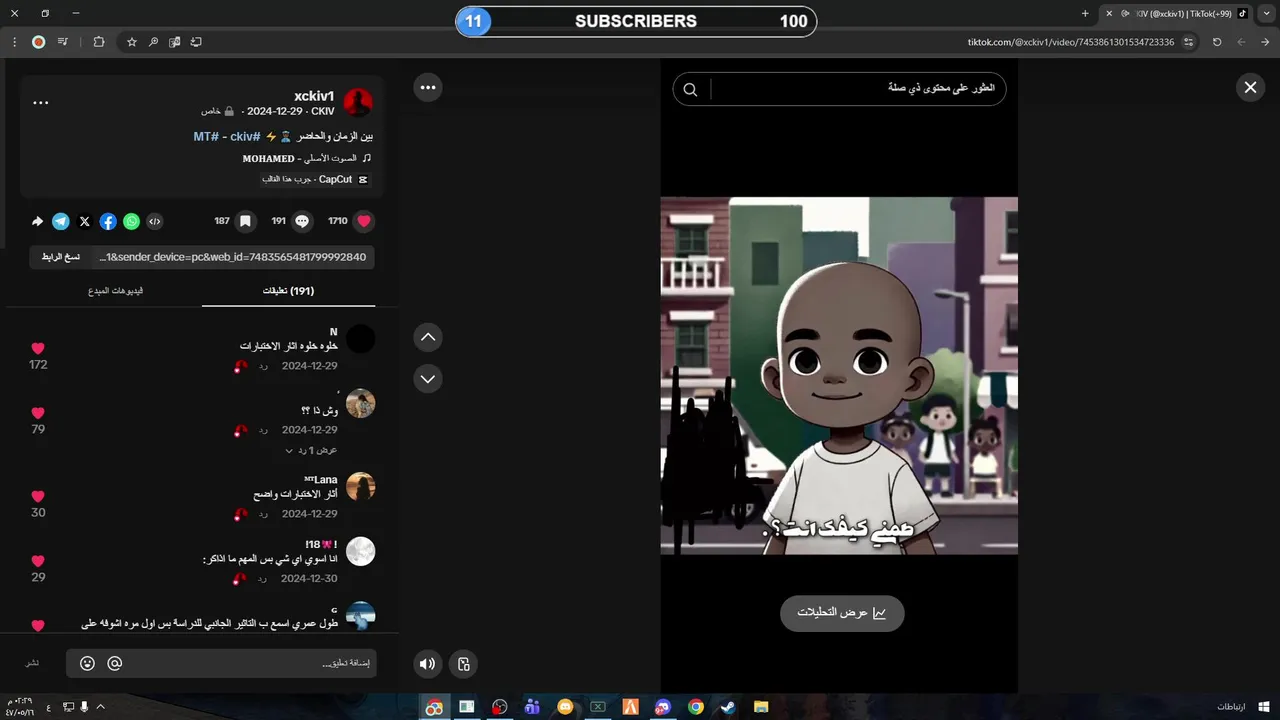Screen dimensions: 1280x720
Task: Click the video to play or pause
Action: (839, 375)
